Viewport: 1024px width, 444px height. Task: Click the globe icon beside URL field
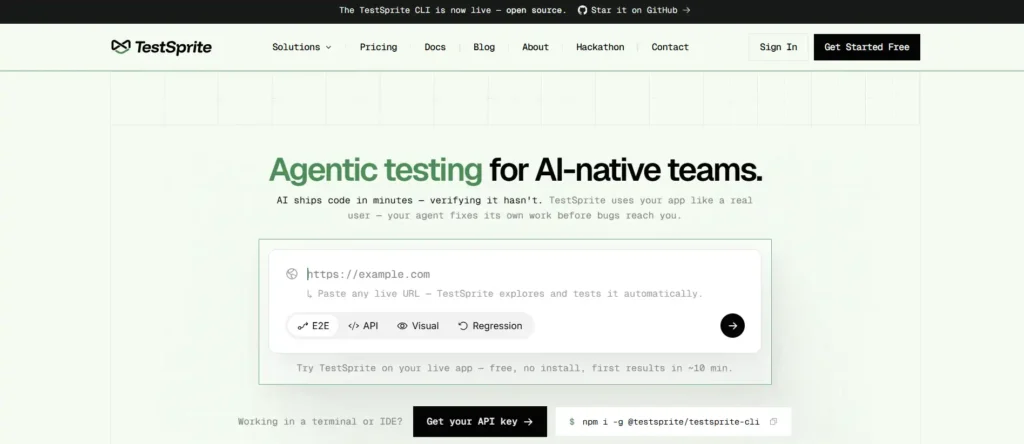pyautogui.click(x=292, y=274)
